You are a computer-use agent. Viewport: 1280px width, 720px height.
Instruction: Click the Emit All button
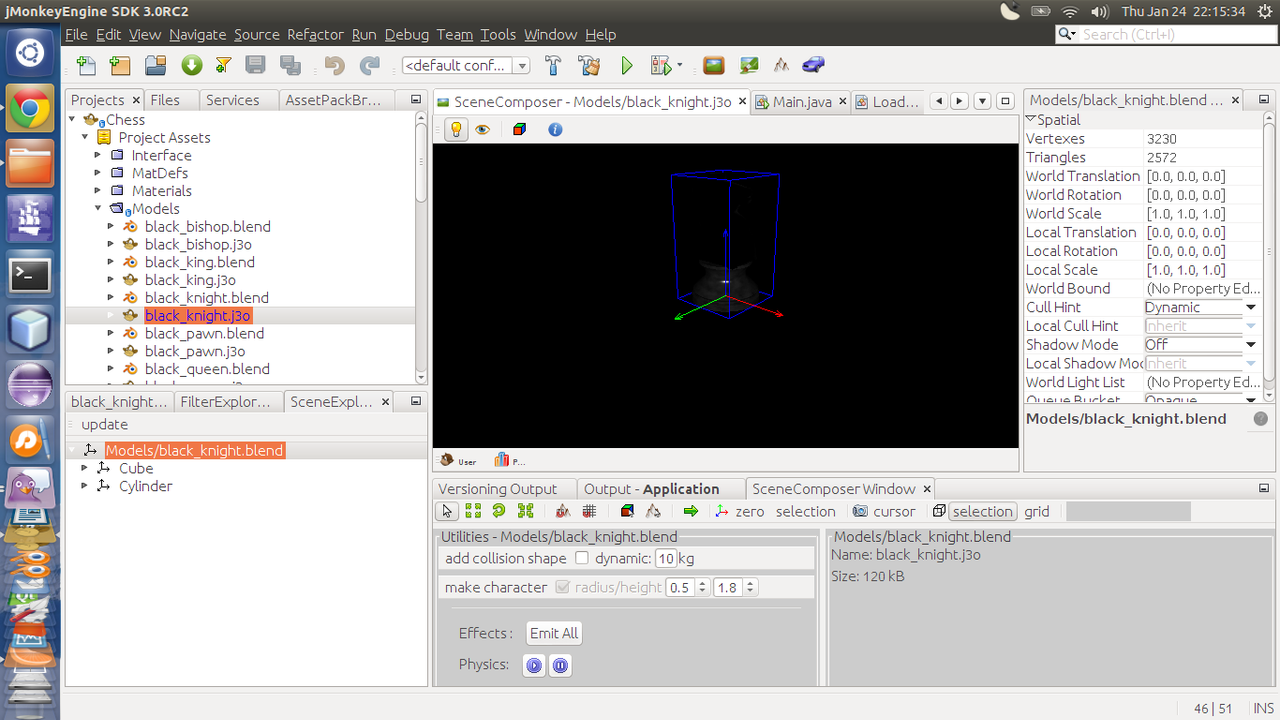pos(554,633)
